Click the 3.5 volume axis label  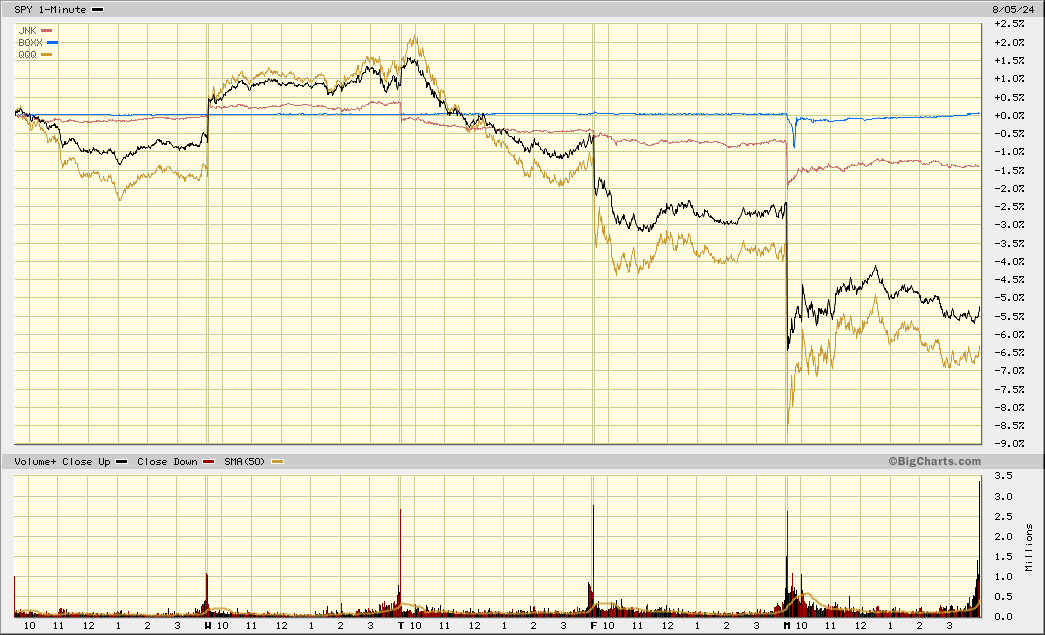(1004, 476)
